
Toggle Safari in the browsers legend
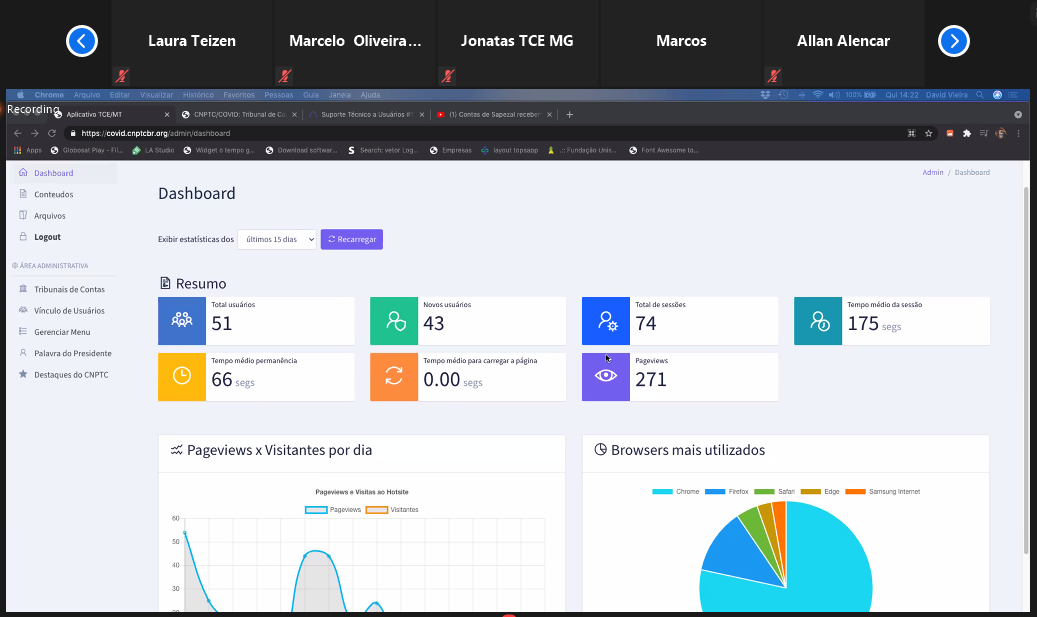coord(774,492)
